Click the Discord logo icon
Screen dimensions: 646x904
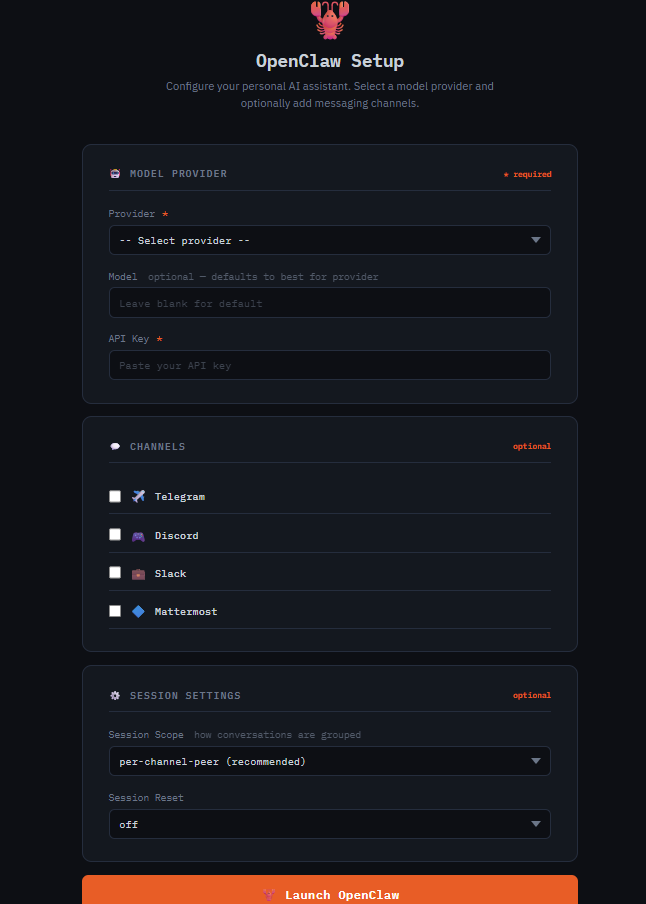(x=138, y=534)
